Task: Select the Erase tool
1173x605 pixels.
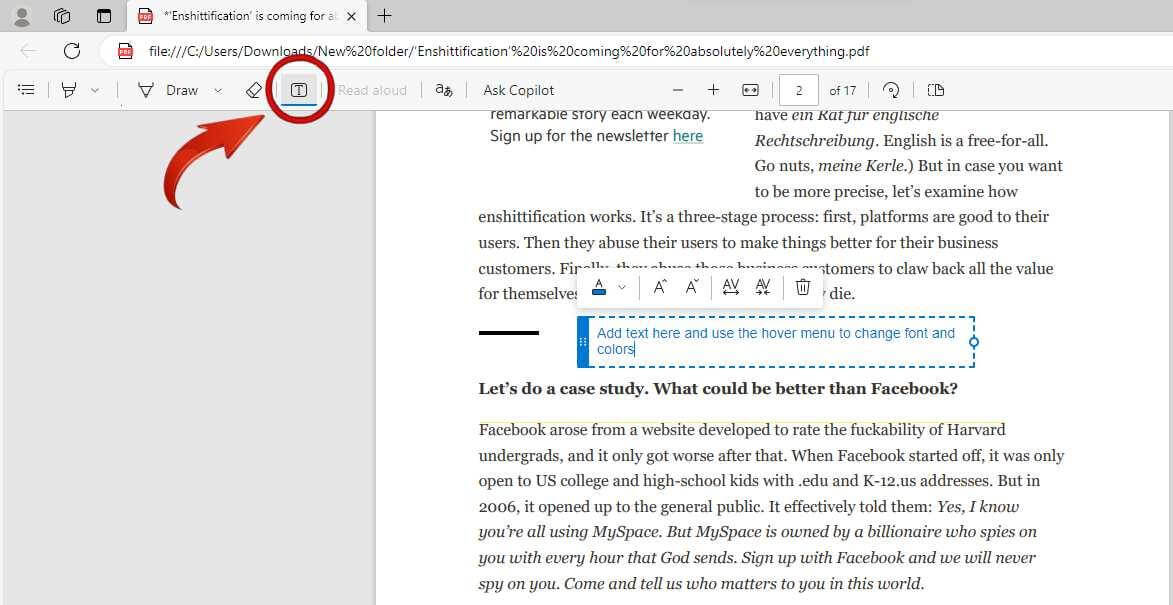Action: click(253, 90)
